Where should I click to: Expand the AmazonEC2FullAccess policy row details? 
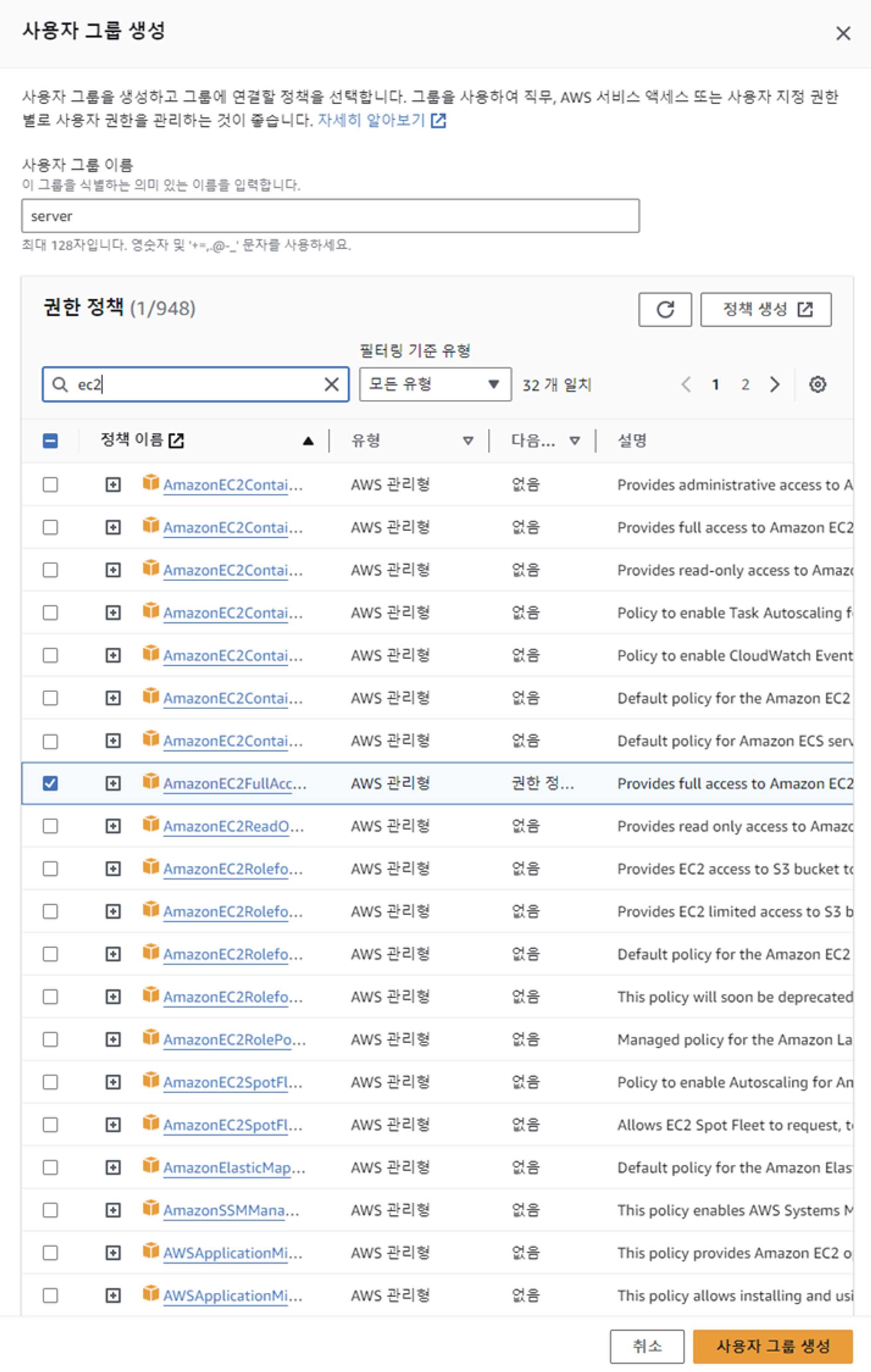pyautogui.click(x=113, y=783)
